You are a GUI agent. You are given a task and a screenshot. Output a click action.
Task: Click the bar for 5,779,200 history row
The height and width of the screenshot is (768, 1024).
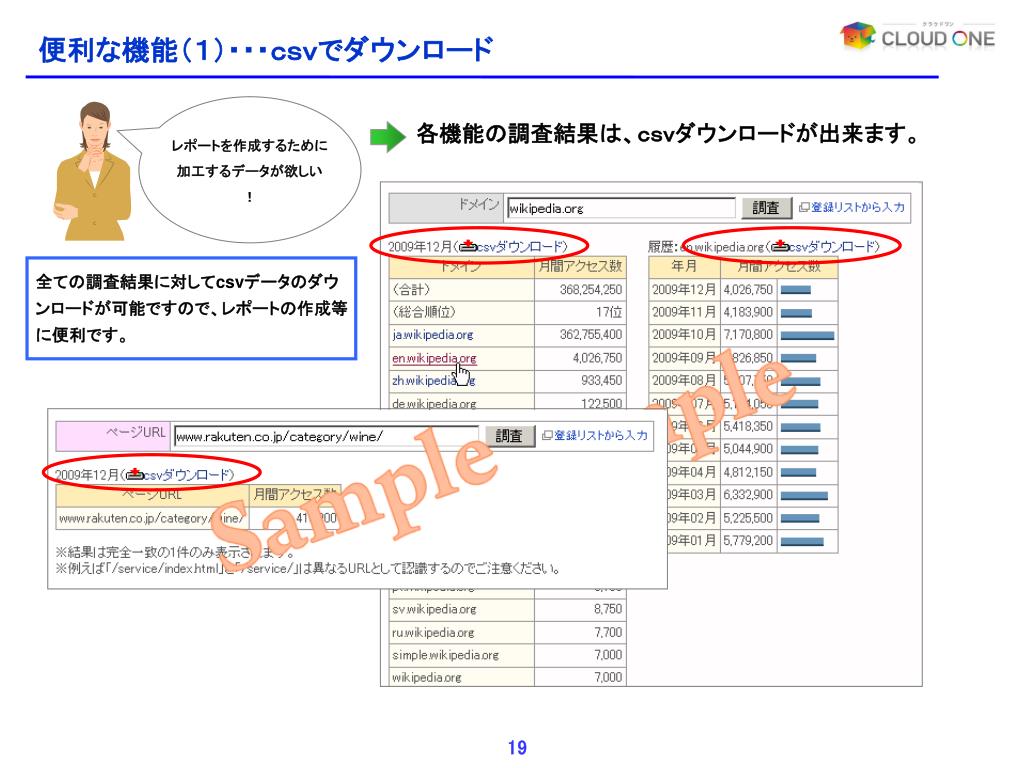click(802, 541)
